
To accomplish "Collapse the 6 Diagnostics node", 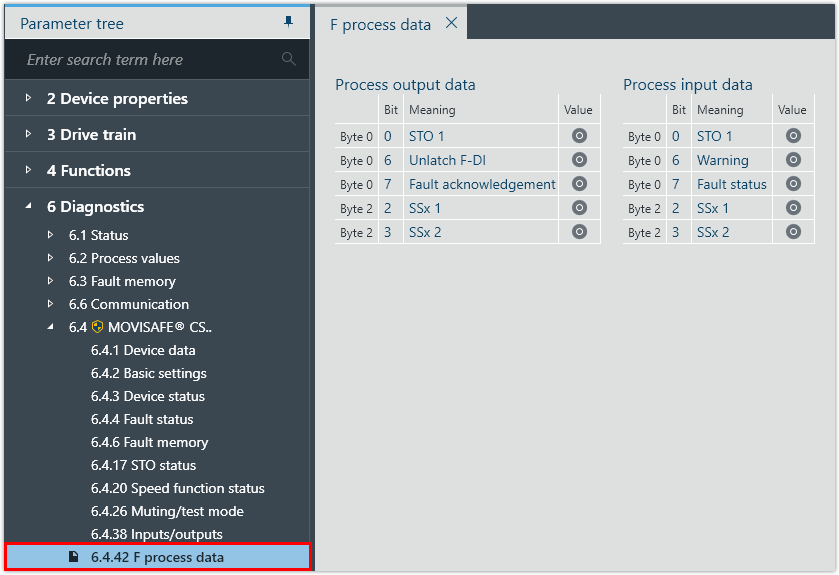I will click(x=28, y=207).
